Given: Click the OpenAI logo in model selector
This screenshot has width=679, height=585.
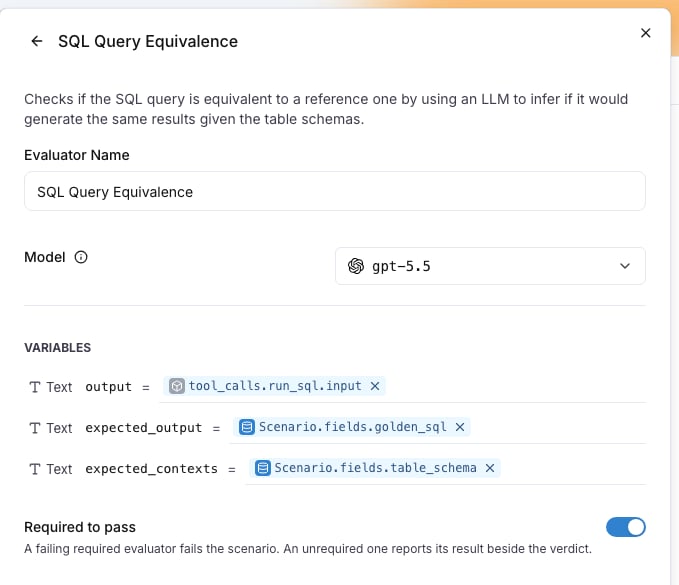Looking at the screenshot, I should pos(356,266).
